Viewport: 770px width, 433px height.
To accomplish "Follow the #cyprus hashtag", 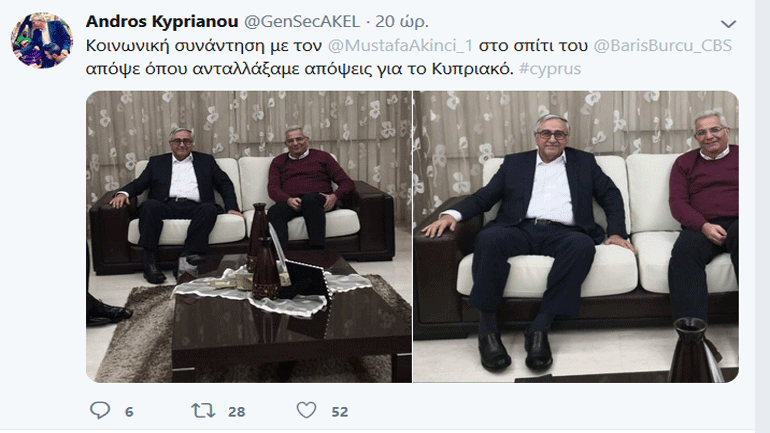I will click(550, 69).
